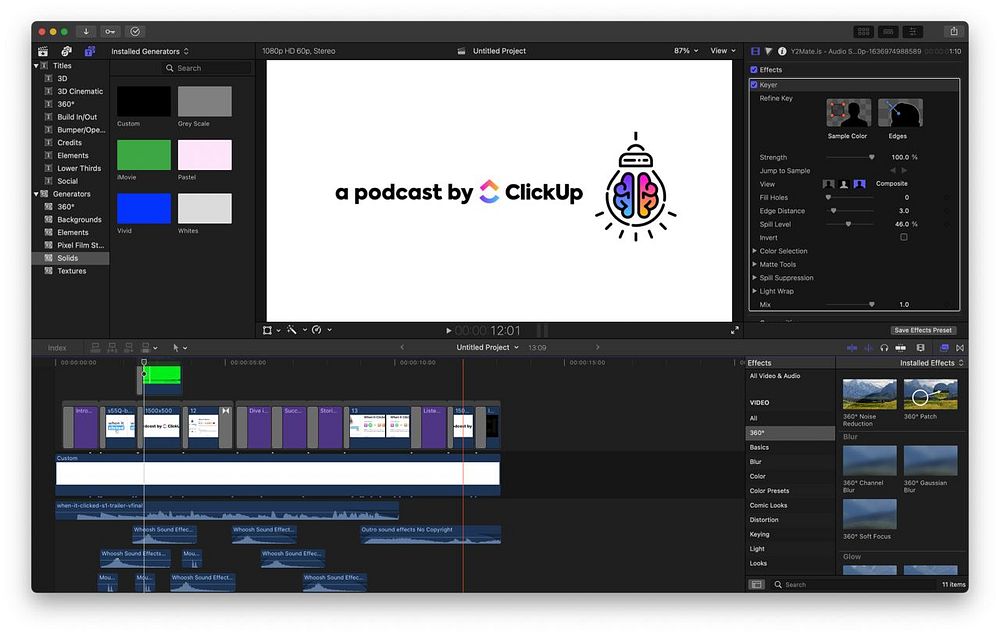Select the Solids generator category
The width and height of the screenshot is (1000, 634).
point(68,258)
